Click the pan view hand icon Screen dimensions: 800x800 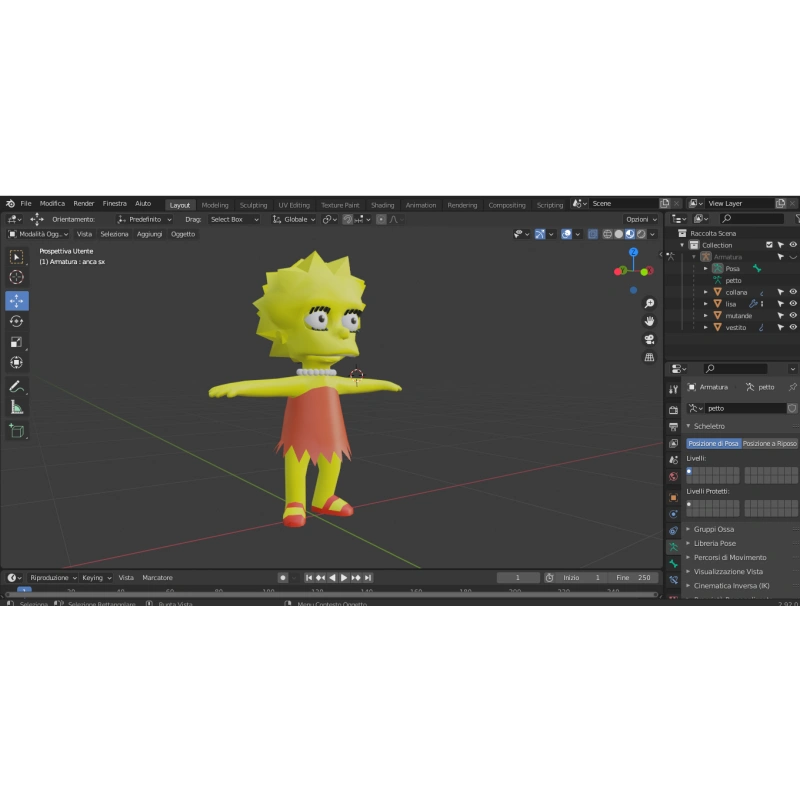pyautogui.click(x=649, y=321)
